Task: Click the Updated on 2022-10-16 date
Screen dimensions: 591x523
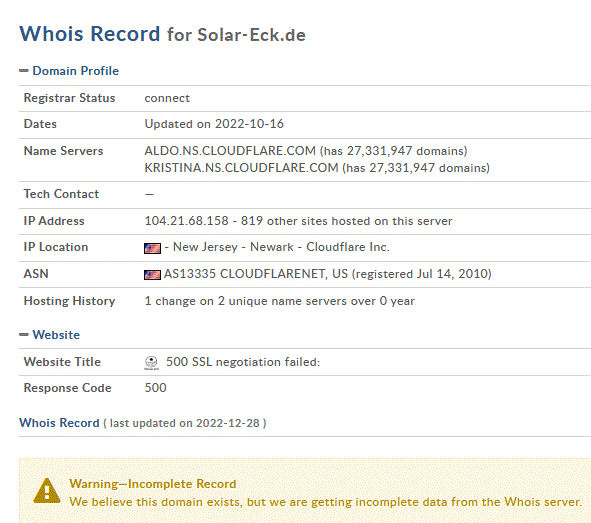Action: click(x=214, y=124)
